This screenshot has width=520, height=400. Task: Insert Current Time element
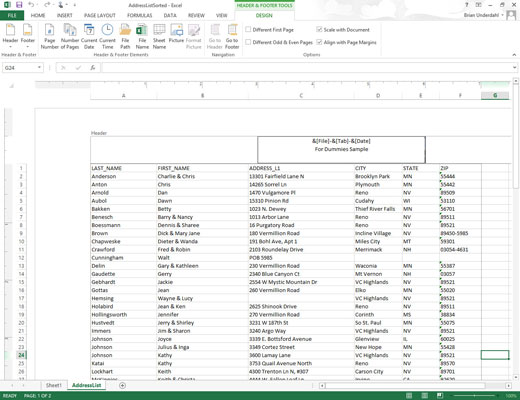click(107, 37)
